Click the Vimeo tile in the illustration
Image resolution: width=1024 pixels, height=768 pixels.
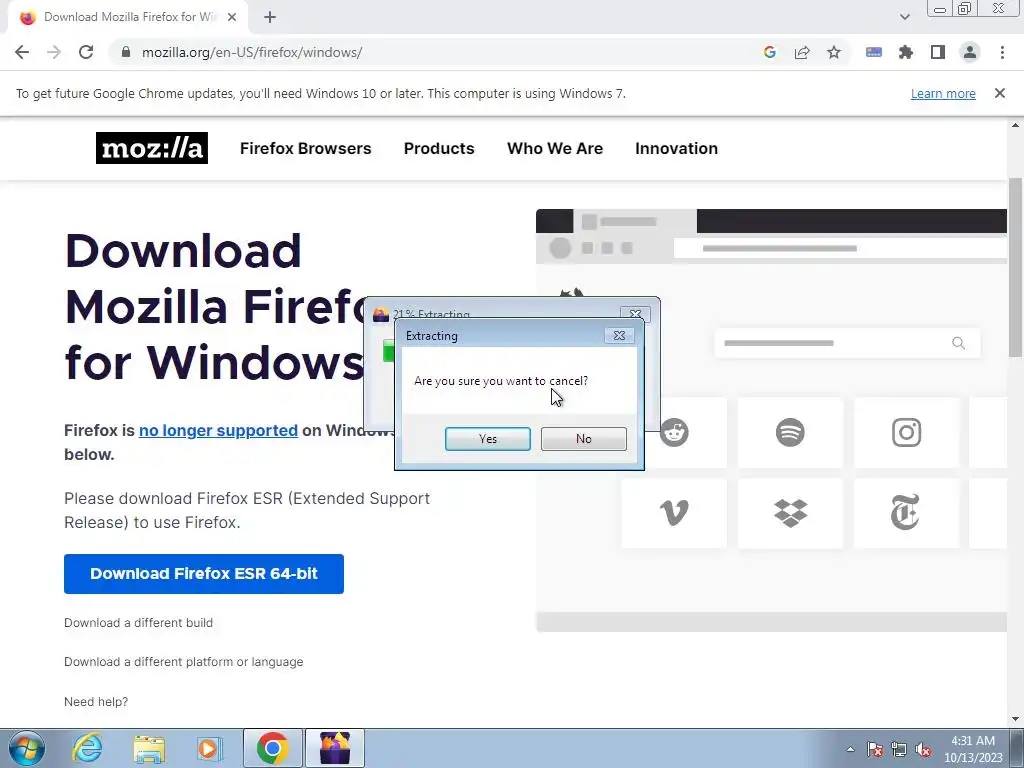(674, 513)
